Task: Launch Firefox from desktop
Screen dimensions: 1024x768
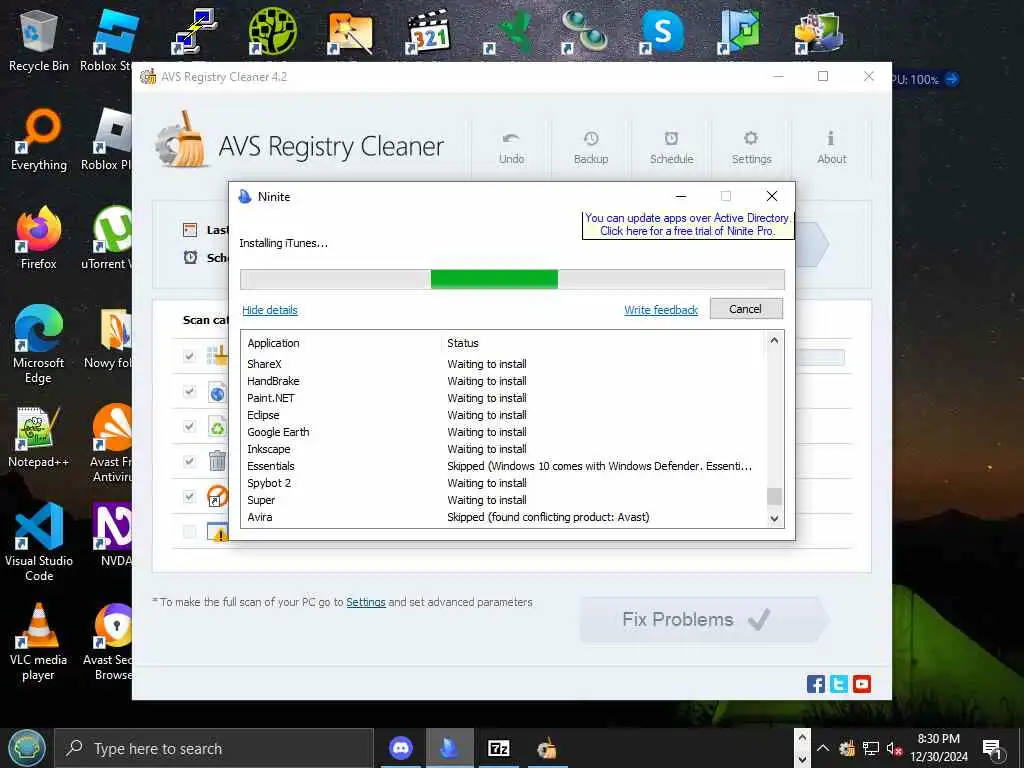Action: coord(39,238)
